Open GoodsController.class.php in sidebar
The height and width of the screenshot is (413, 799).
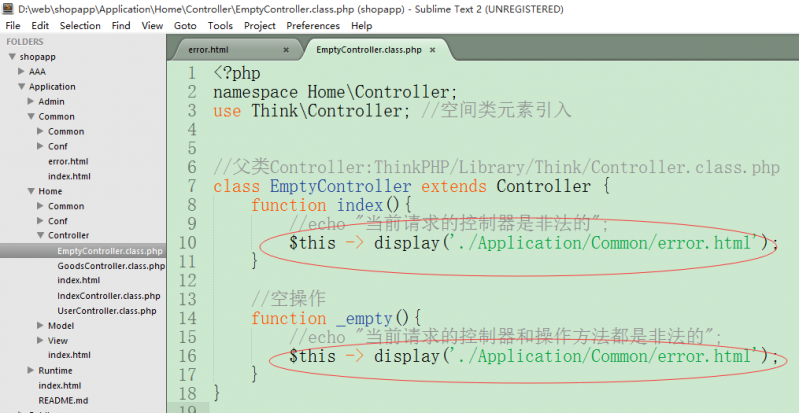click(x=110, y=266)
